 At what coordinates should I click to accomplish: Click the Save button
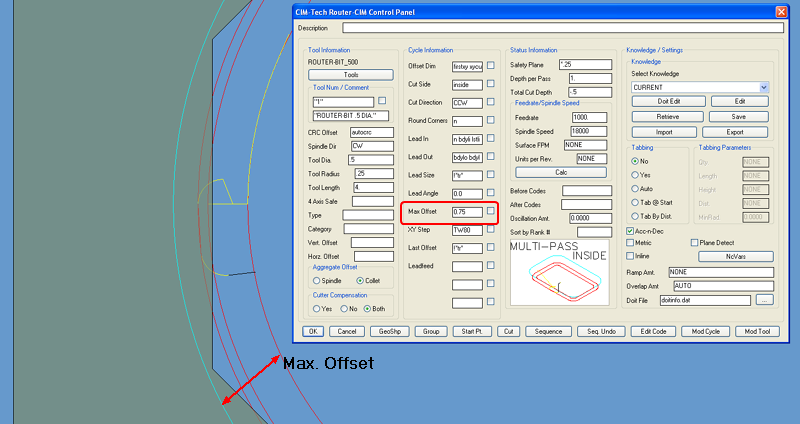click(738, 117)
